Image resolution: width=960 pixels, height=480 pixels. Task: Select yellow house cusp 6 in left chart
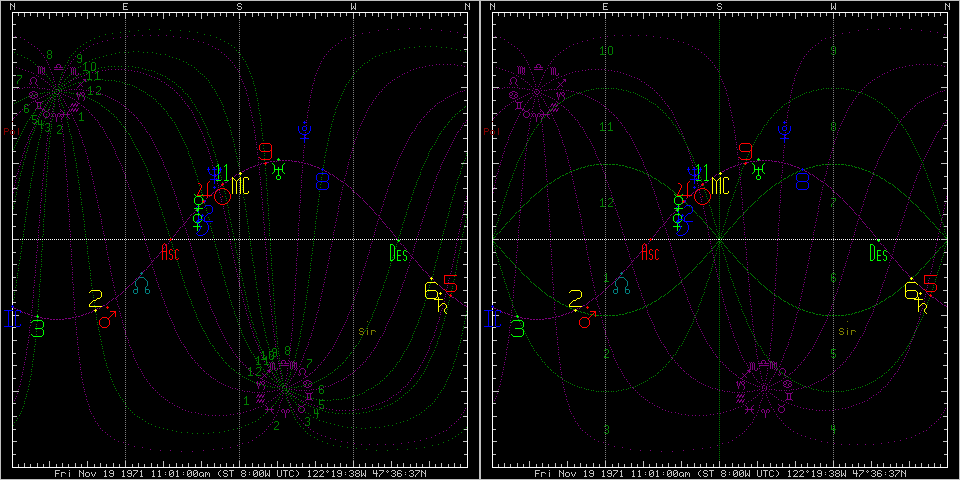[431, 290]
